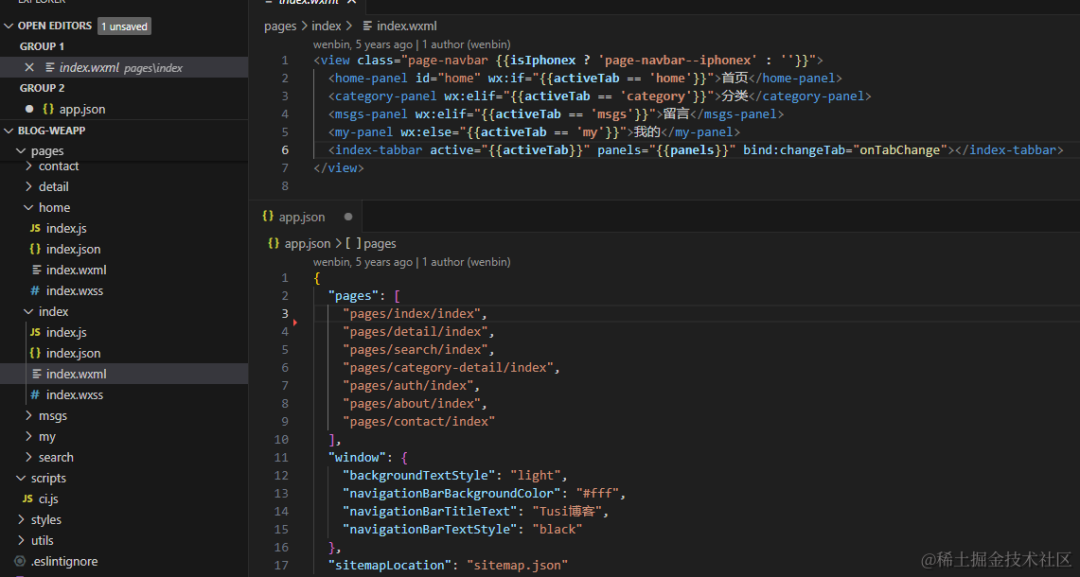Viewport: 1080px width, 577px height.
Task: Expand the contact folder
Action: (28, 166)
